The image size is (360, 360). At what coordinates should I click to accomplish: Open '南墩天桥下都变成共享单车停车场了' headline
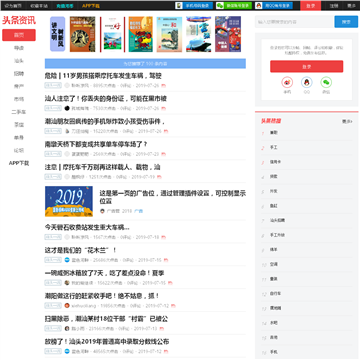[96, 144]
